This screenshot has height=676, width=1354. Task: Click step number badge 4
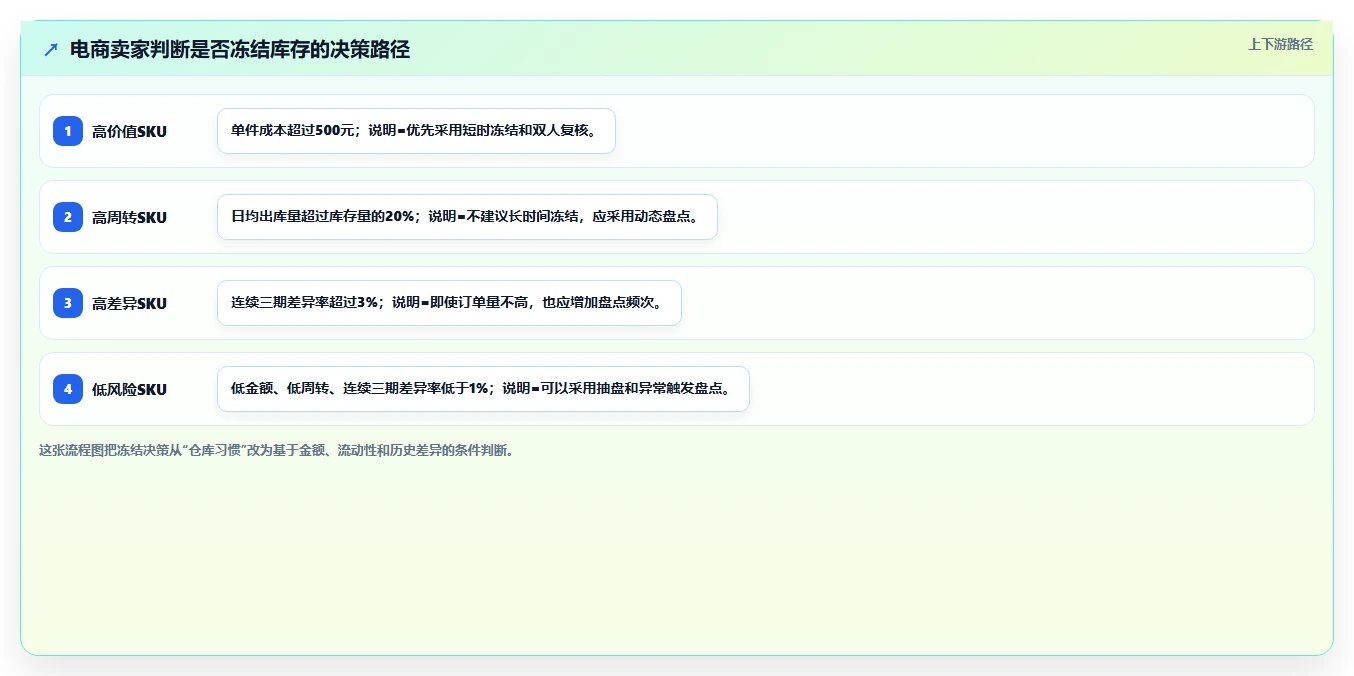point(68,389)
